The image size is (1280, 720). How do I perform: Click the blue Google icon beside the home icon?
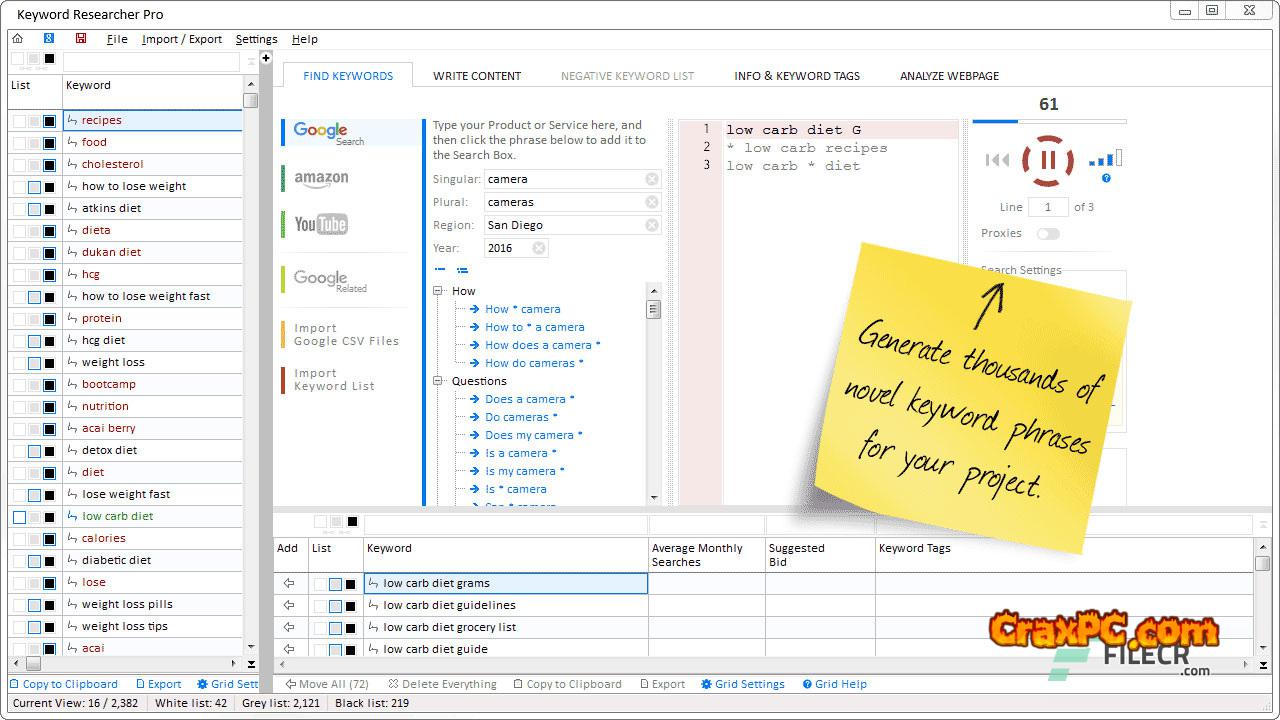coord(49,39)
